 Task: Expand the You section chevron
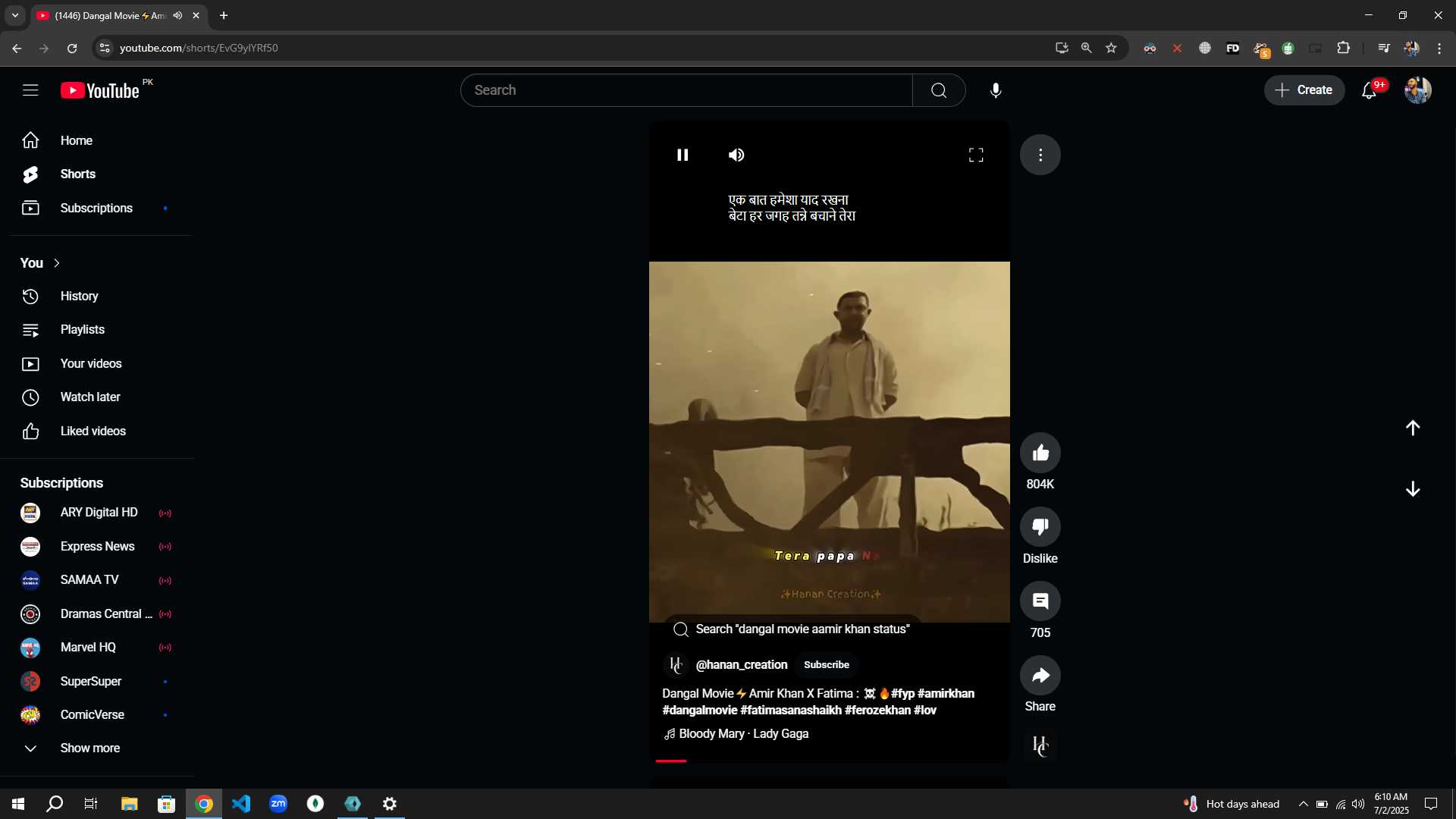[x=57, y=263]
